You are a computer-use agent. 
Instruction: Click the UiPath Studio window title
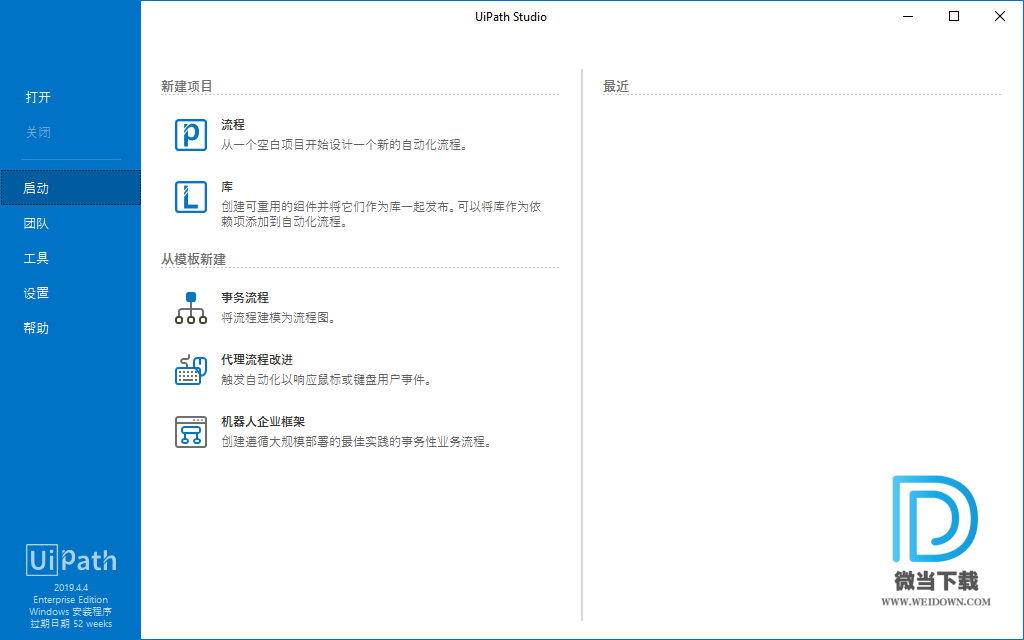(x=511, y=17)
